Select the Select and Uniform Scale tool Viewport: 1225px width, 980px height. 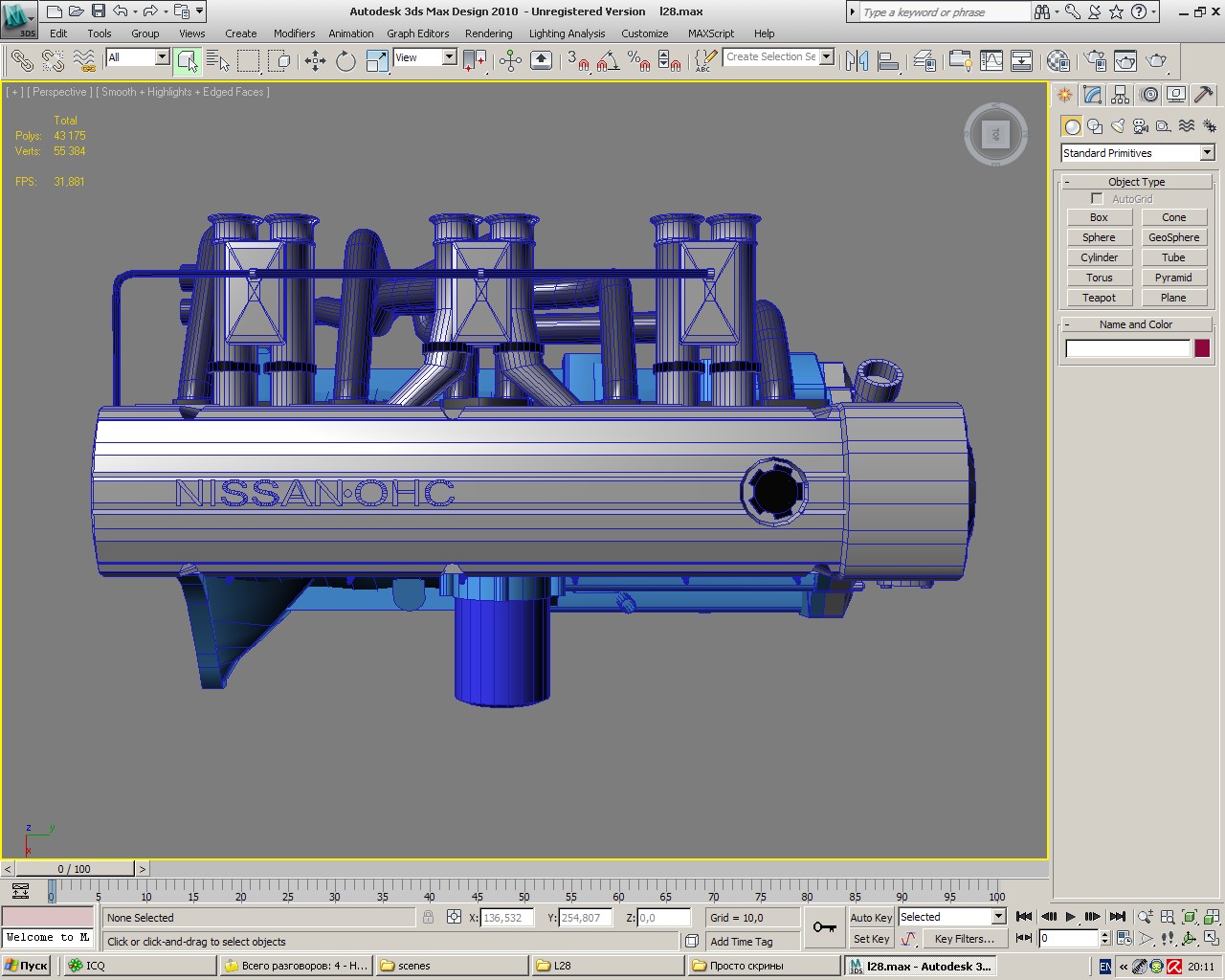point(377,61)
